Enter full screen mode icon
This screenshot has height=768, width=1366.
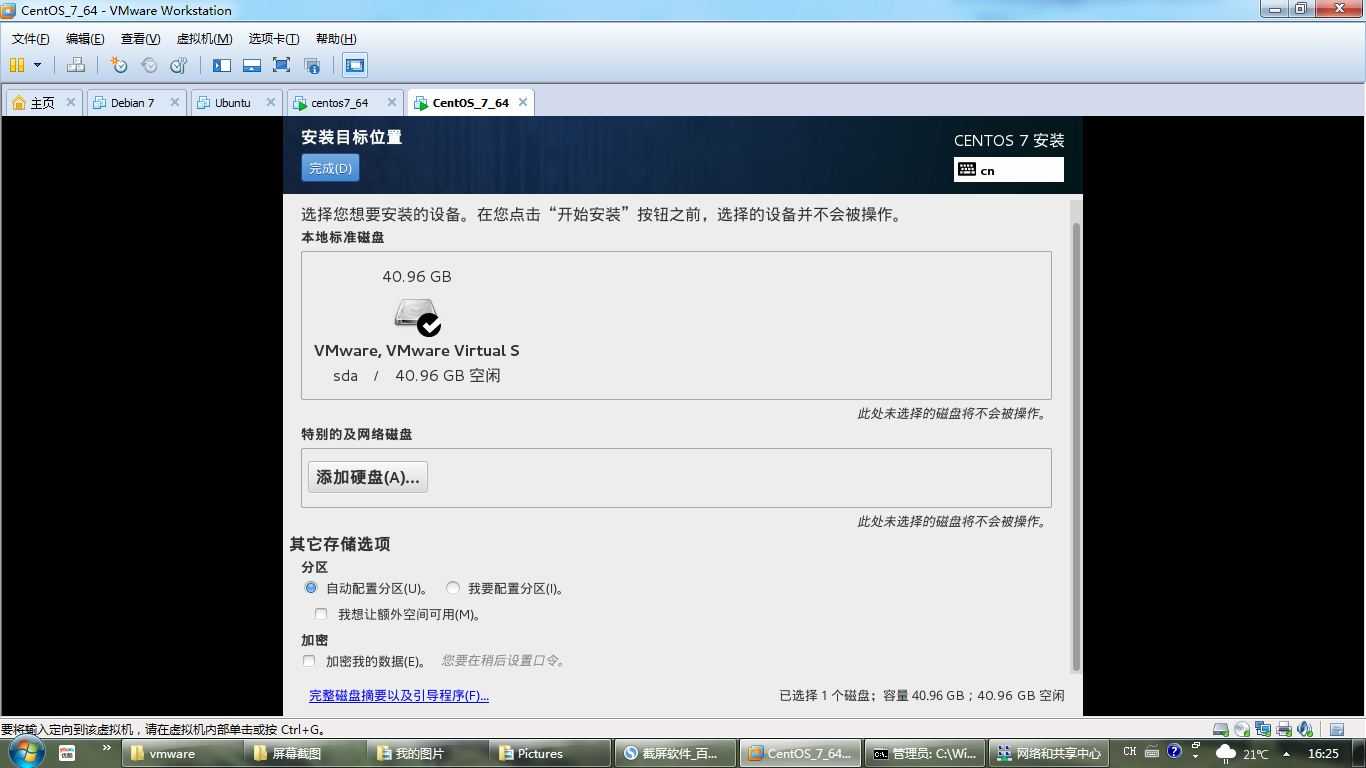(281, 65)
